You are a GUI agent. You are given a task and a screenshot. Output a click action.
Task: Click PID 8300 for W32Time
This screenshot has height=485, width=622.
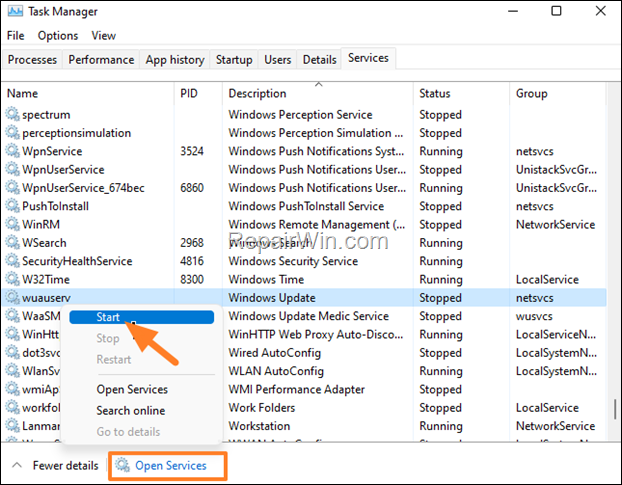(192, 279)
